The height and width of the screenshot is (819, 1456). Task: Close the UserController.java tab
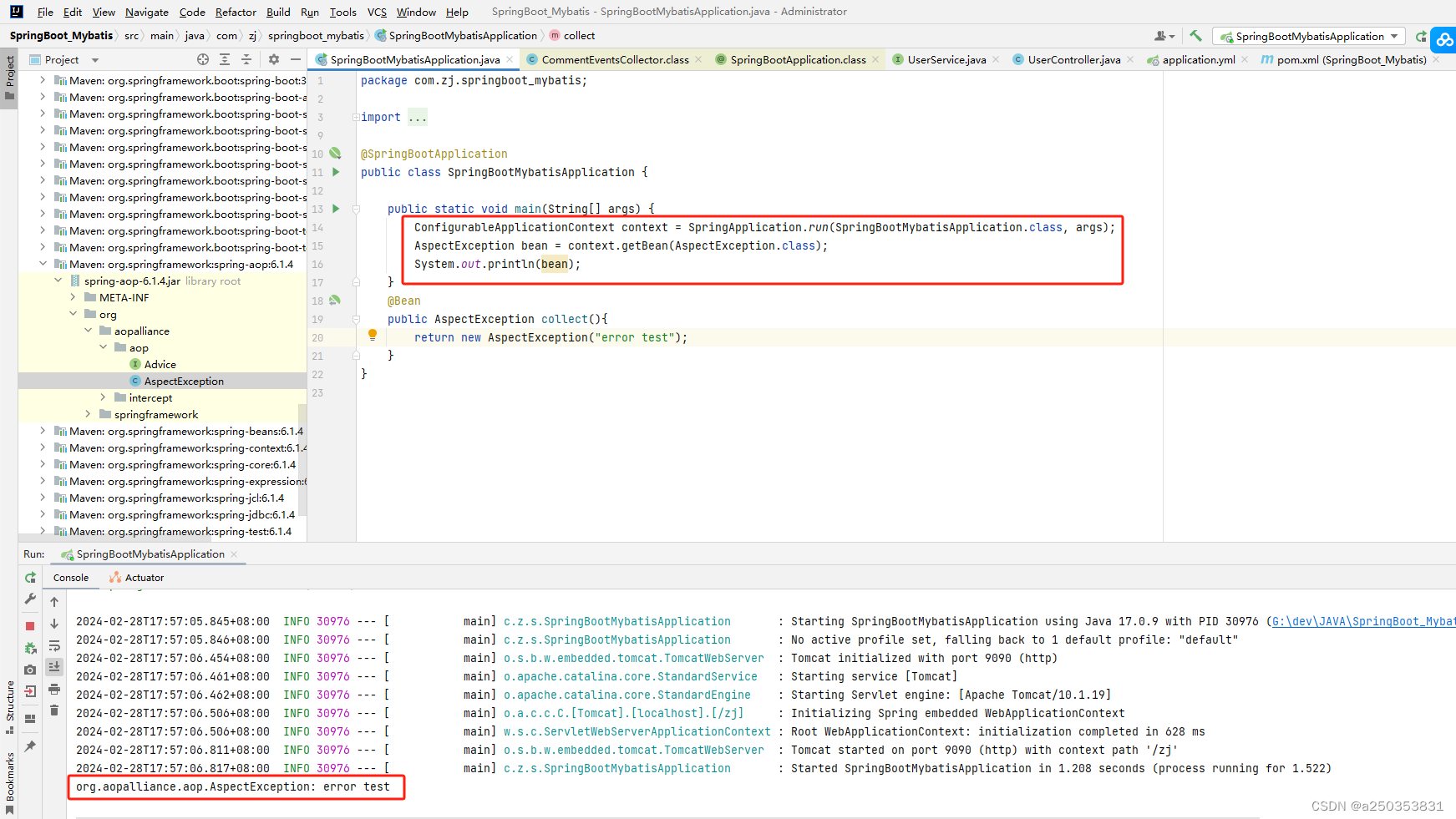pos(1130,59)
